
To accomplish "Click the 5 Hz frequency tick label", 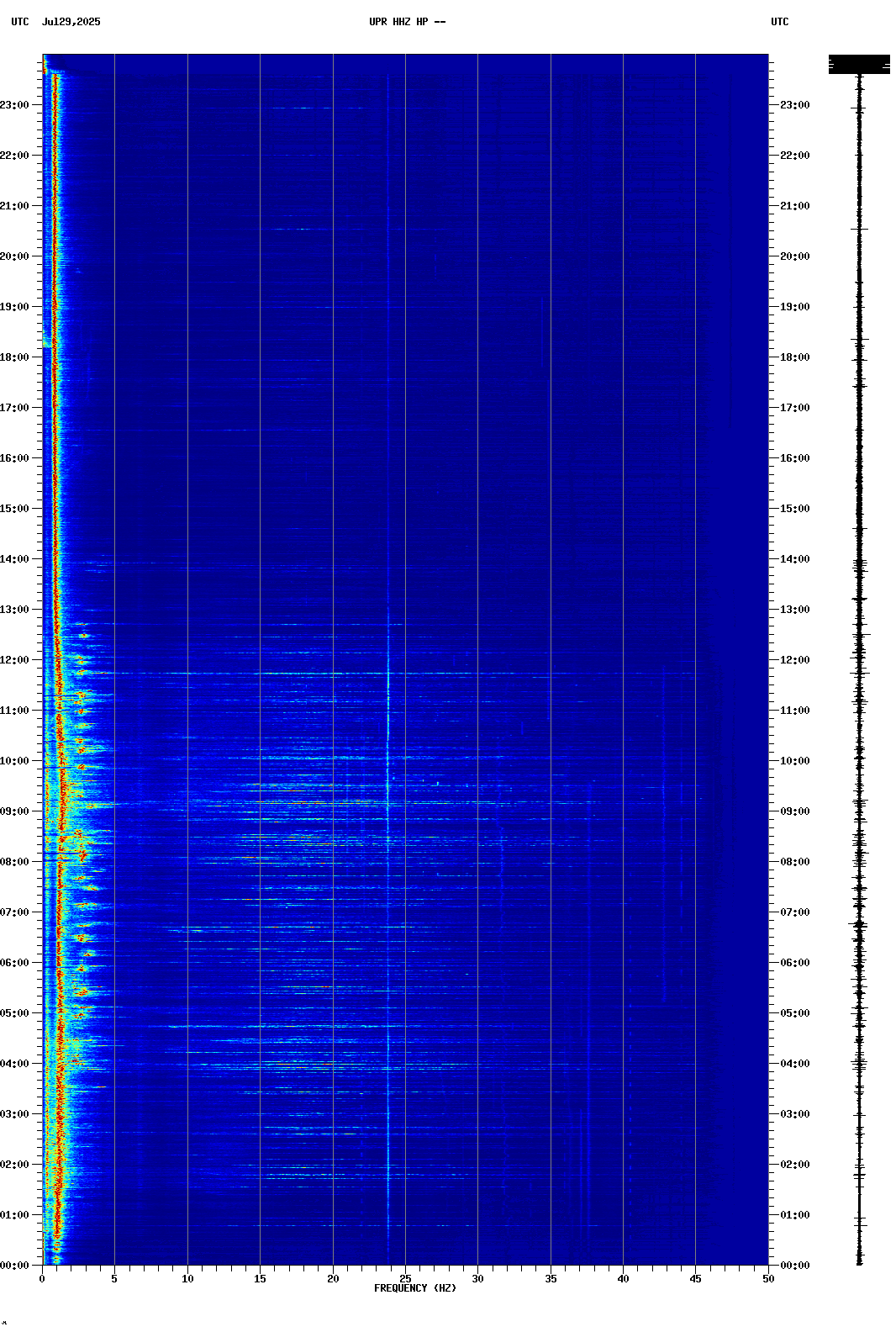I will [114, 1279].
